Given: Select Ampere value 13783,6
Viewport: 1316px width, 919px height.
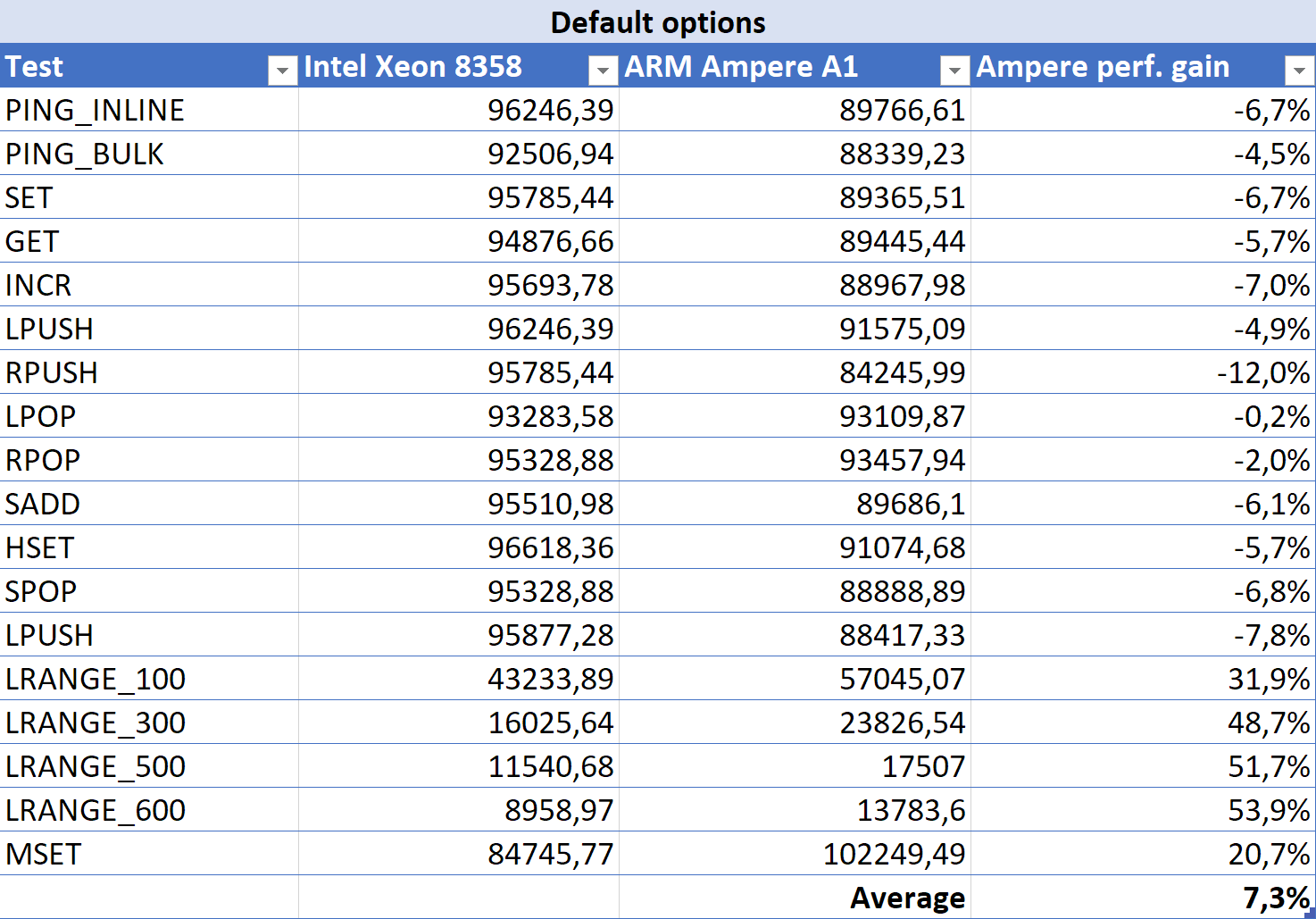Looking at the screenshot, I should [x=795, y=810].
